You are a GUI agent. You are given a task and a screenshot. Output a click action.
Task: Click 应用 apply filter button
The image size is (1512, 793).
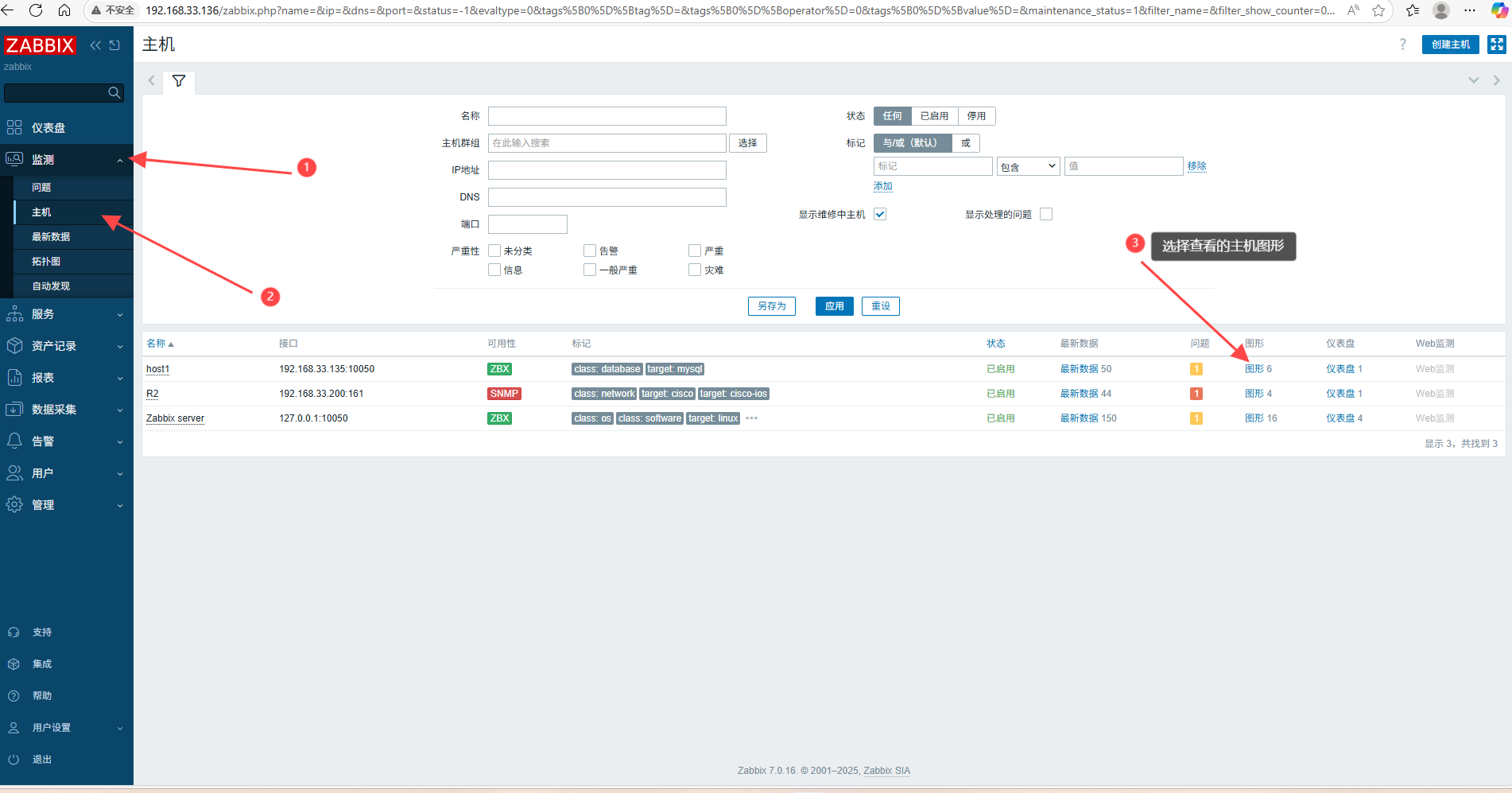pos(834,306)
